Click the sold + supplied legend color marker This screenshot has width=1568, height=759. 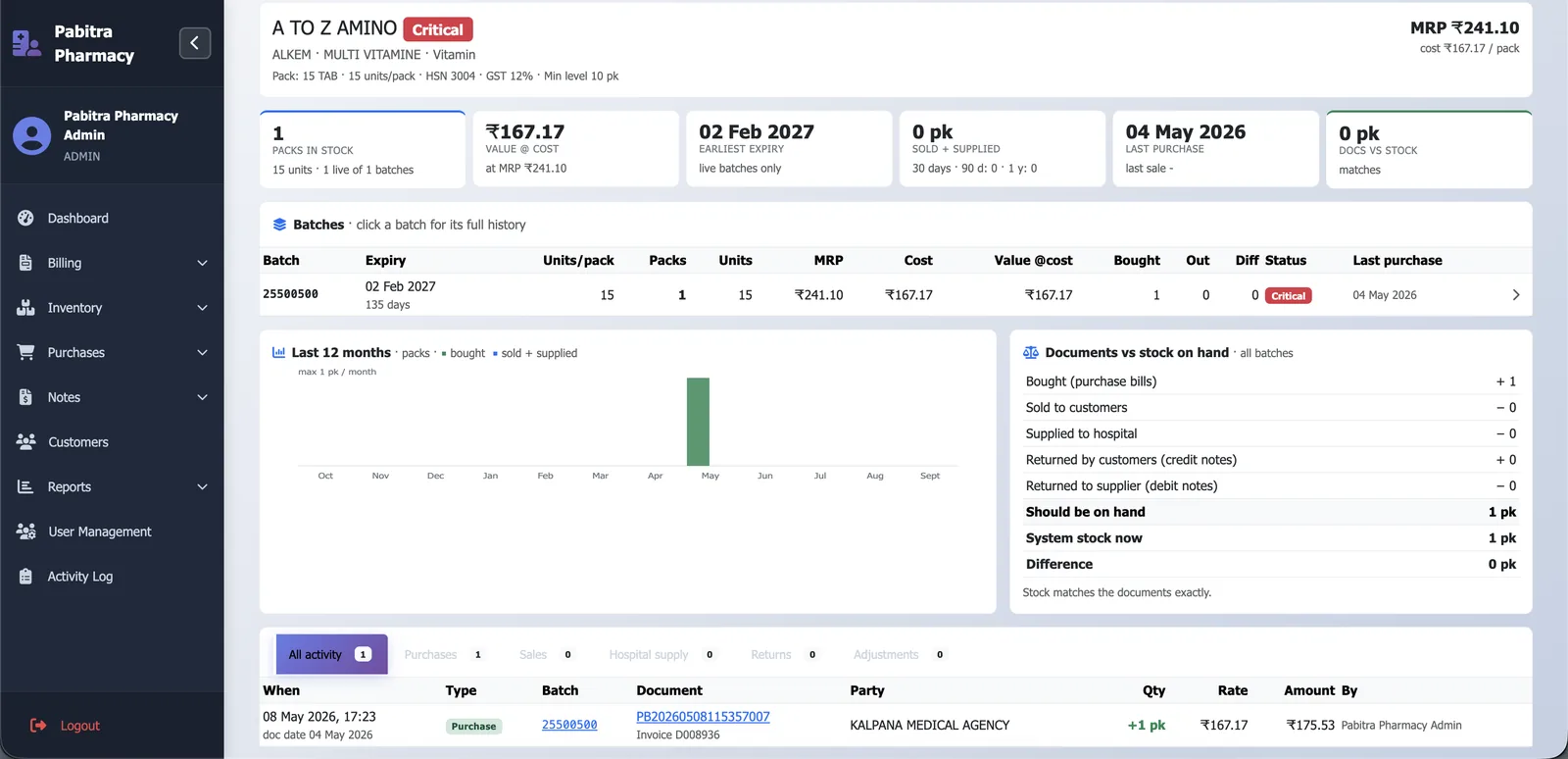coord(495,354)
